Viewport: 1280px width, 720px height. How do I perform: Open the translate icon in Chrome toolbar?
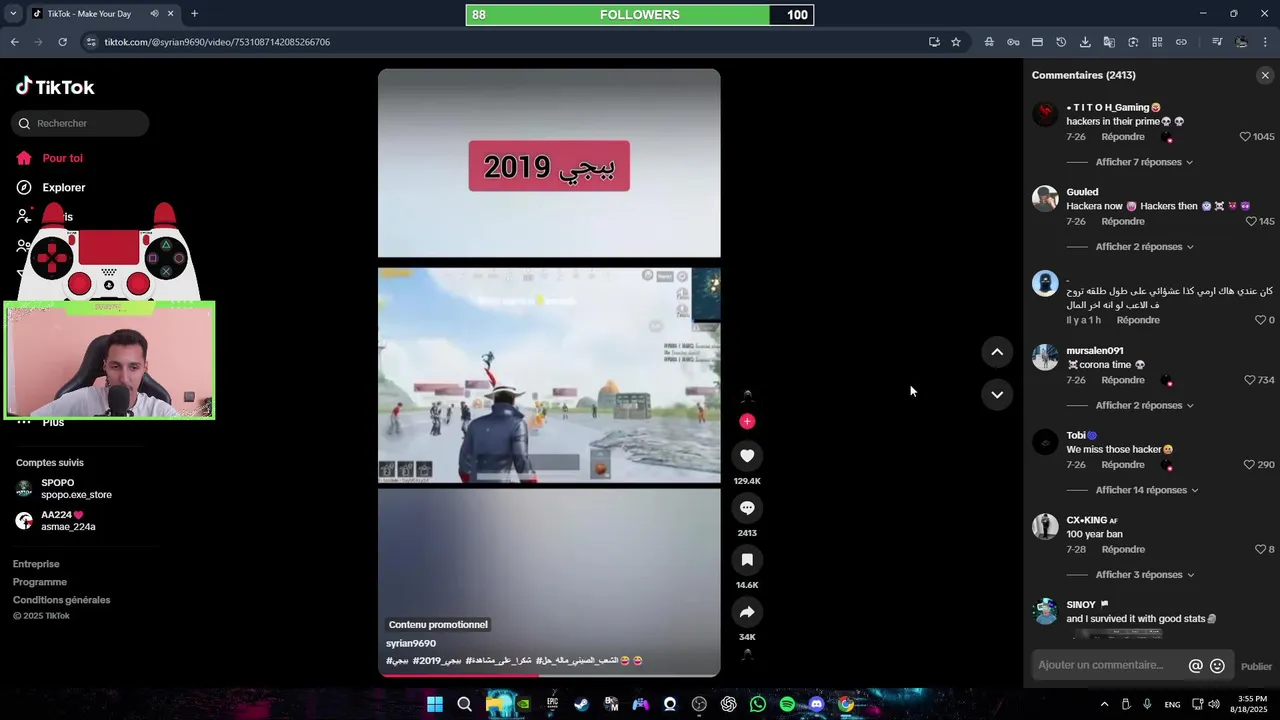[x=1109, y=42]
